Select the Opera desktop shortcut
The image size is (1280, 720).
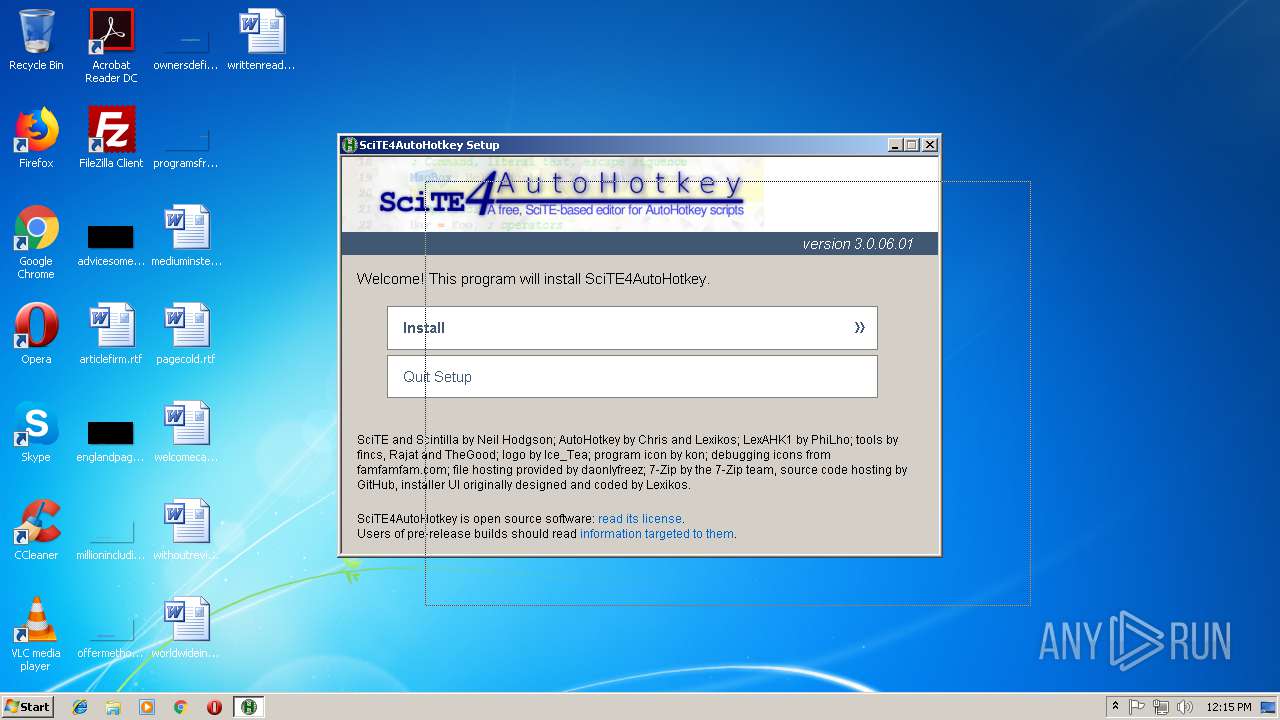[x=36, y=334]
